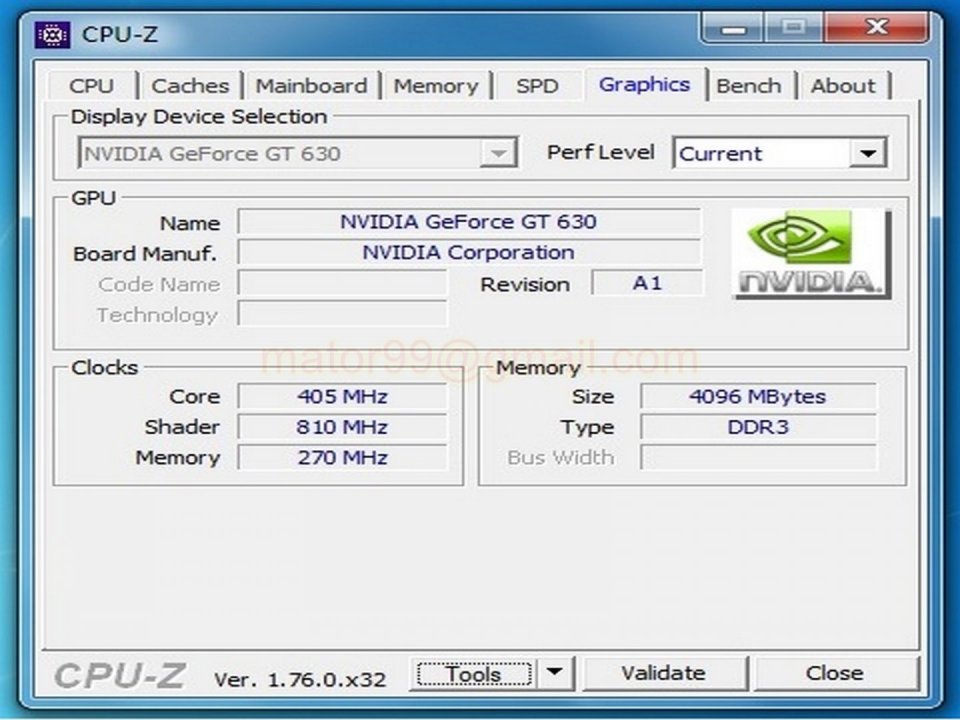The image size is (960, 720).
Task: Click the CPU-Z logo text at bottom left
Action: [x=119, y=677]
